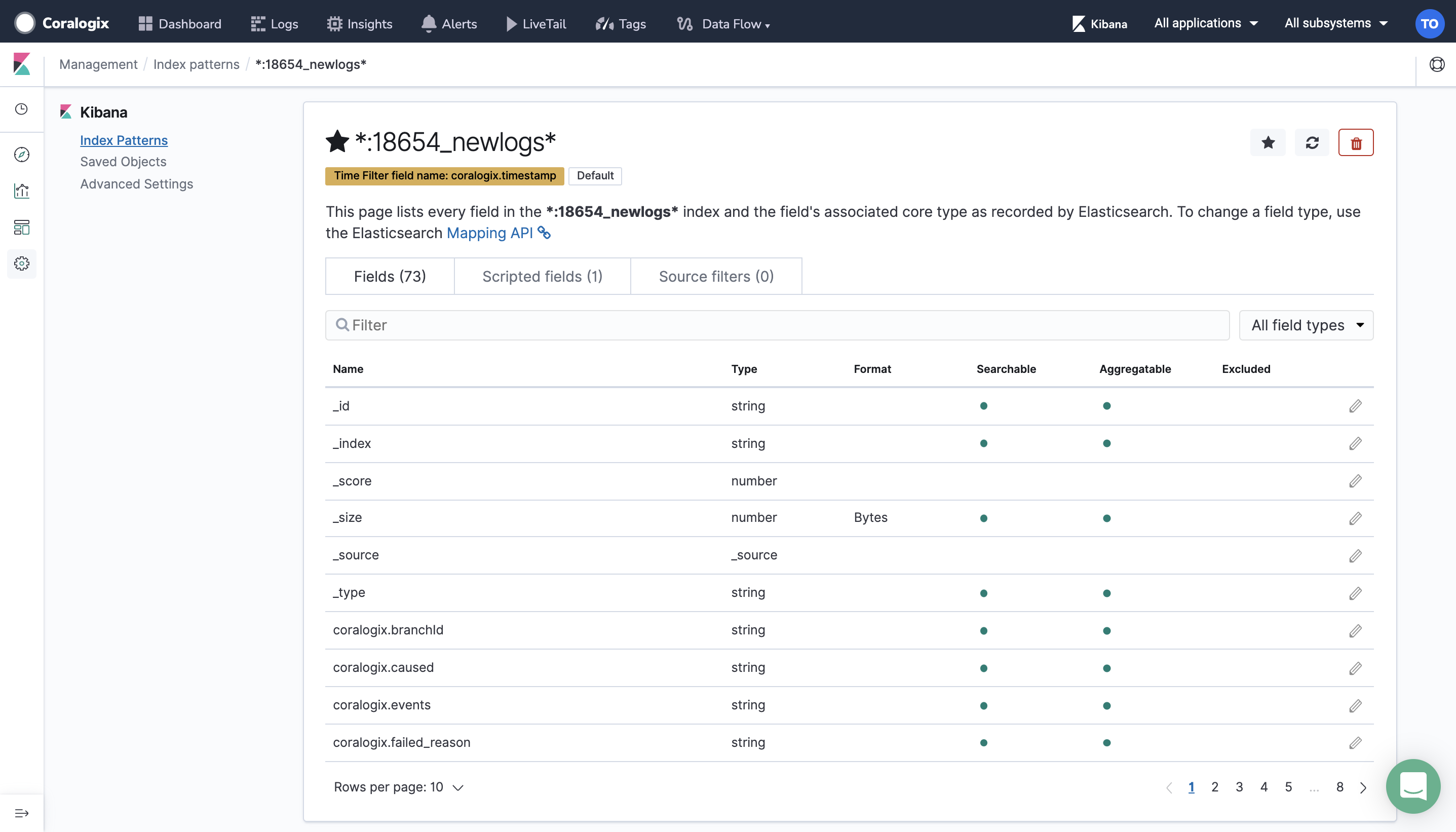The image size is (1456, 832).
Task: Go to Dashboard in top navigation
Action: point(180,23)
